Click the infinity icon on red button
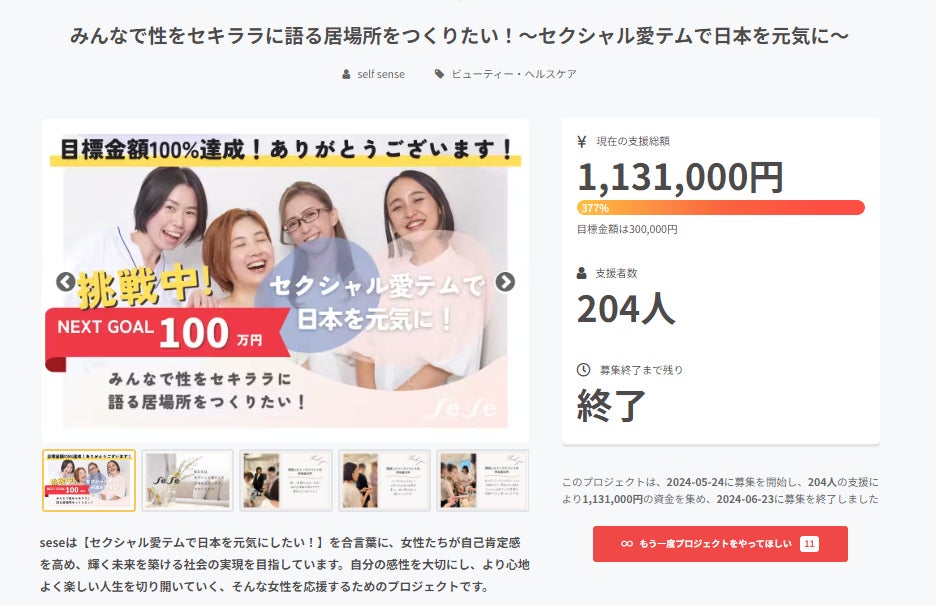The image size is (936, 606). (x=627, y=544)
